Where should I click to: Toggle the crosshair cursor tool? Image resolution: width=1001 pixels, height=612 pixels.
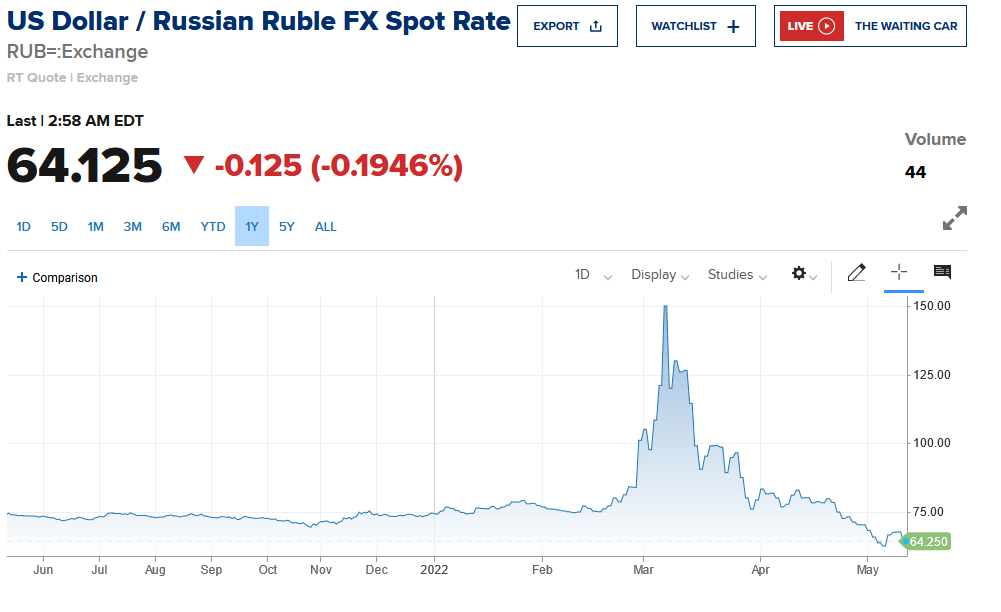point(899,272)
